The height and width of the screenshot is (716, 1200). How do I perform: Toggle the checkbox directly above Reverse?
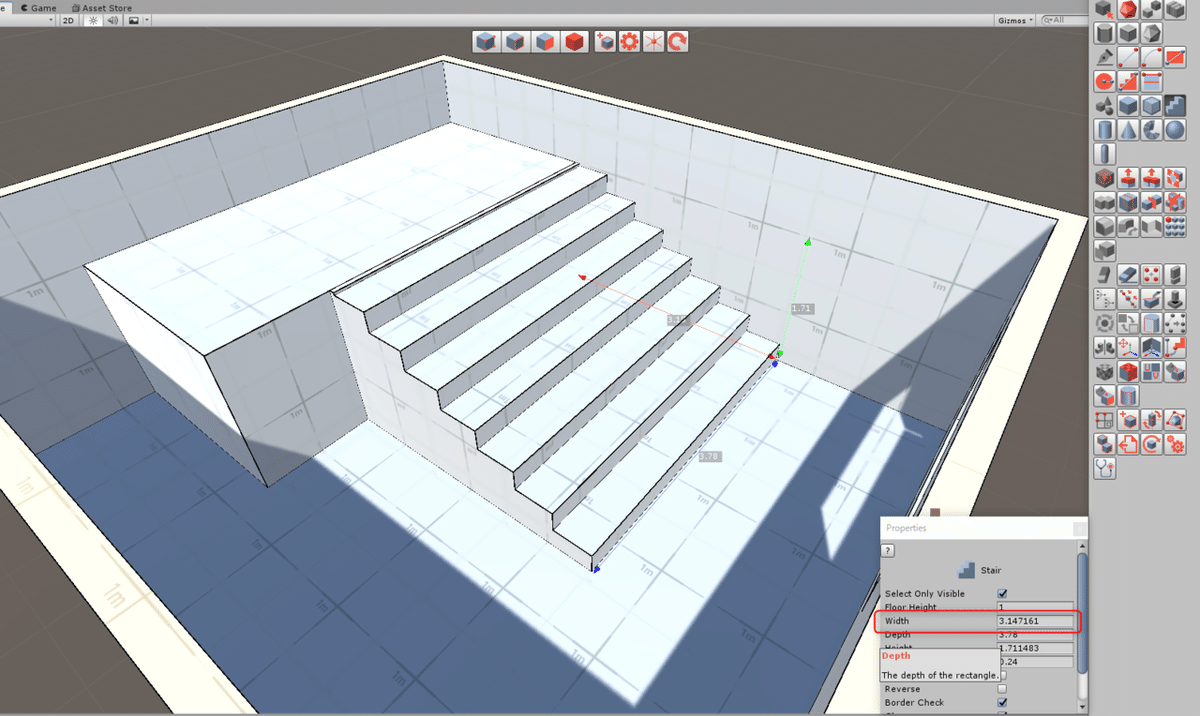(1002, 675)
